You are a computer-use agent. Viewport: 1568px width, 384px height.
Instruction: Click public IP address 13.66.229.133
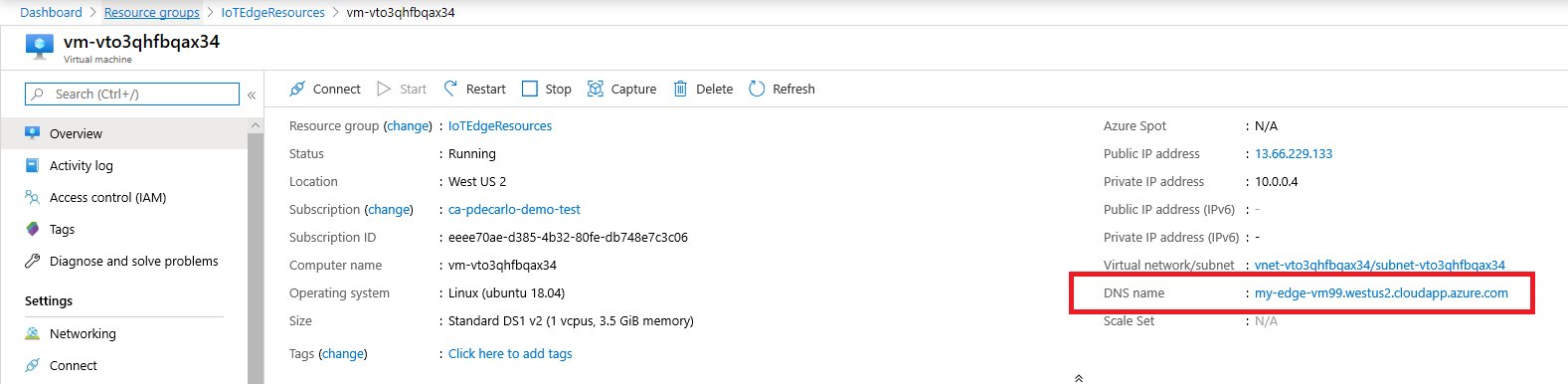[x=1294, y=153]
